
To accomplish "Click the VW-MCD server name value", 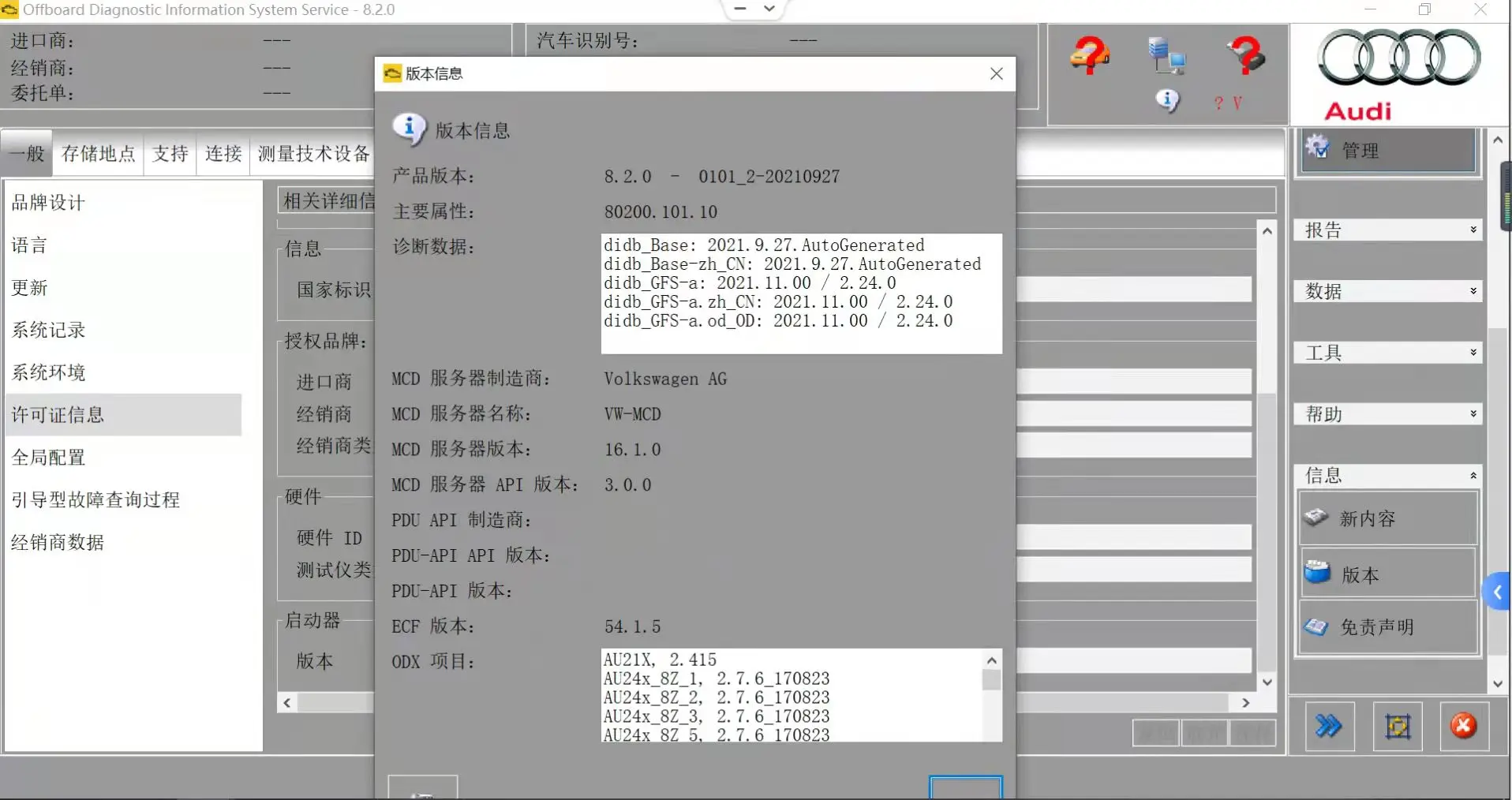I will (632, 414).
